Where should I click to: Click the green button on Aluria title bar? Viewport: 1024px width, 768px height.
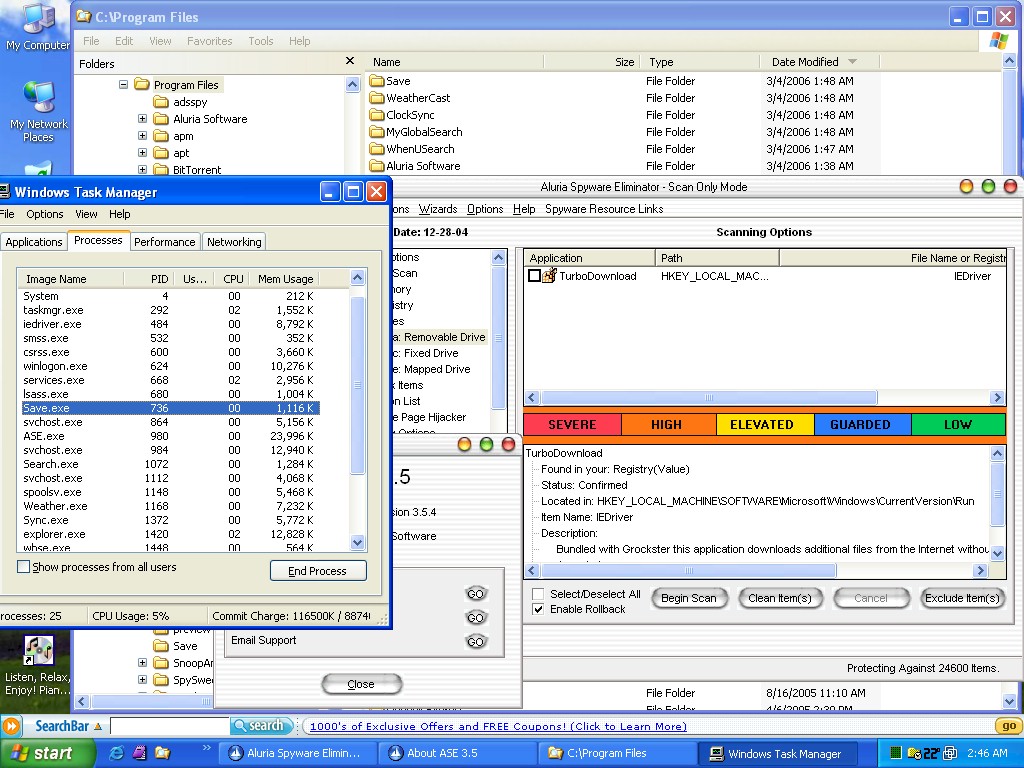988,187
